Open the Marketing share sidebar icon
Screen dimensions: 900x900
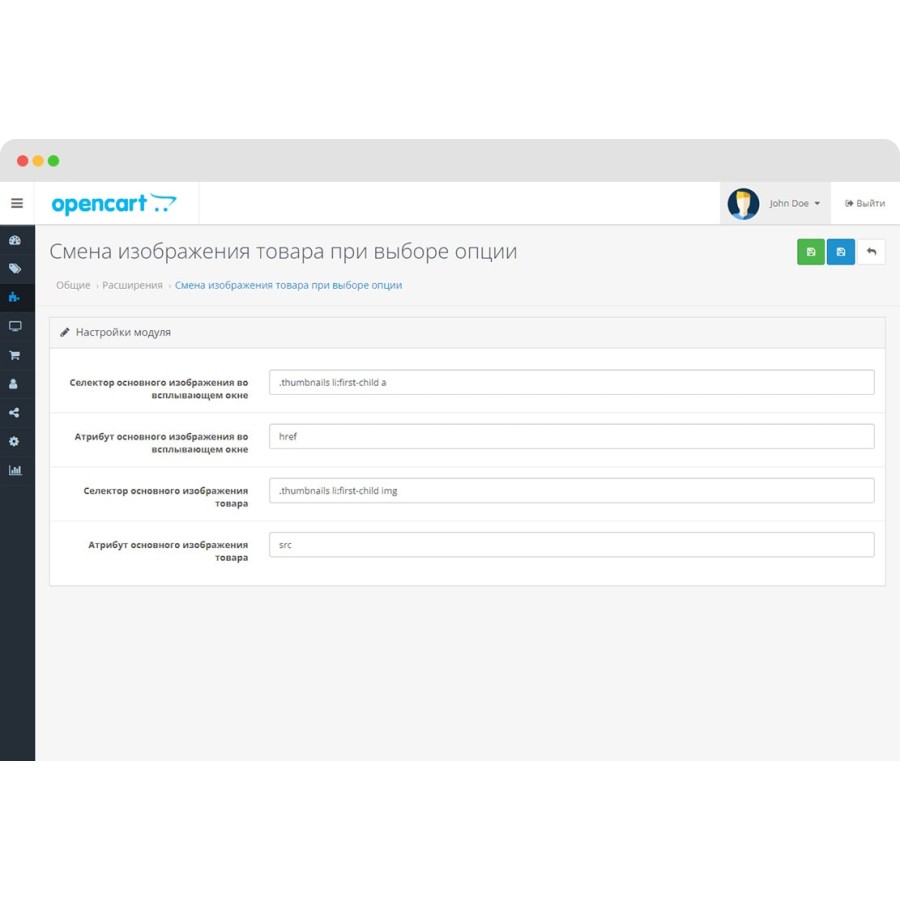14,413
